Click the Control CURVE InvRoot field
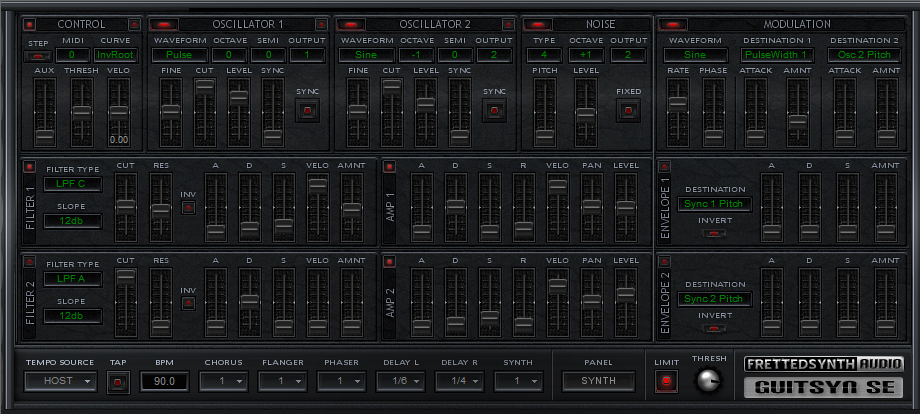The height and width of the screenshot is (414, 920). pyautogui.click(x=116, y=55)
